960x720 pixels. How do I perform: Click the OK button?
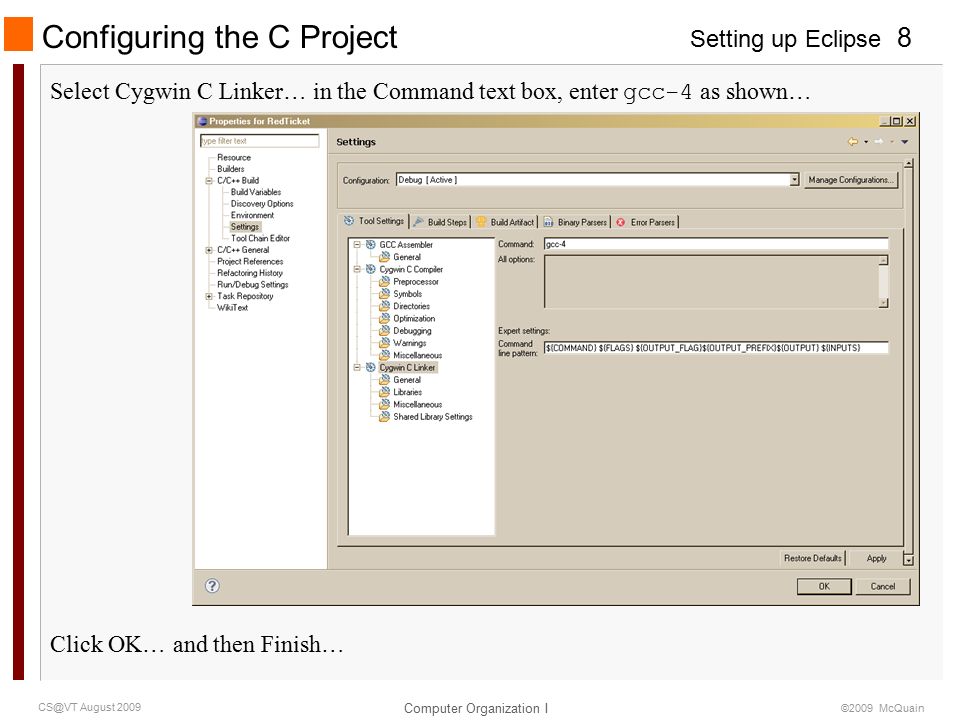tap(824, 587)
